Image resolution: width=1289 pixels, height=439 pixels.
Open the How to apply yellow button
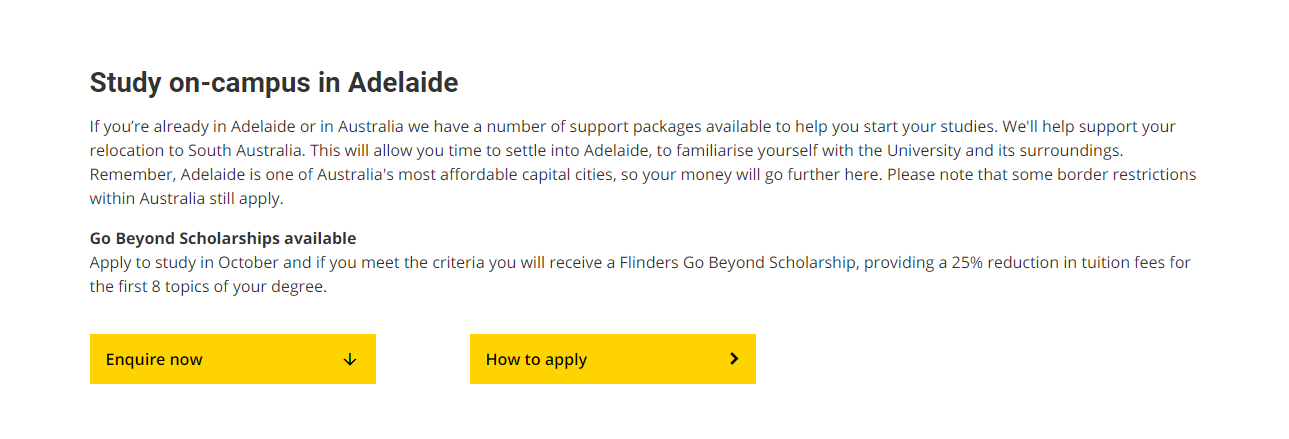[613, 359]
